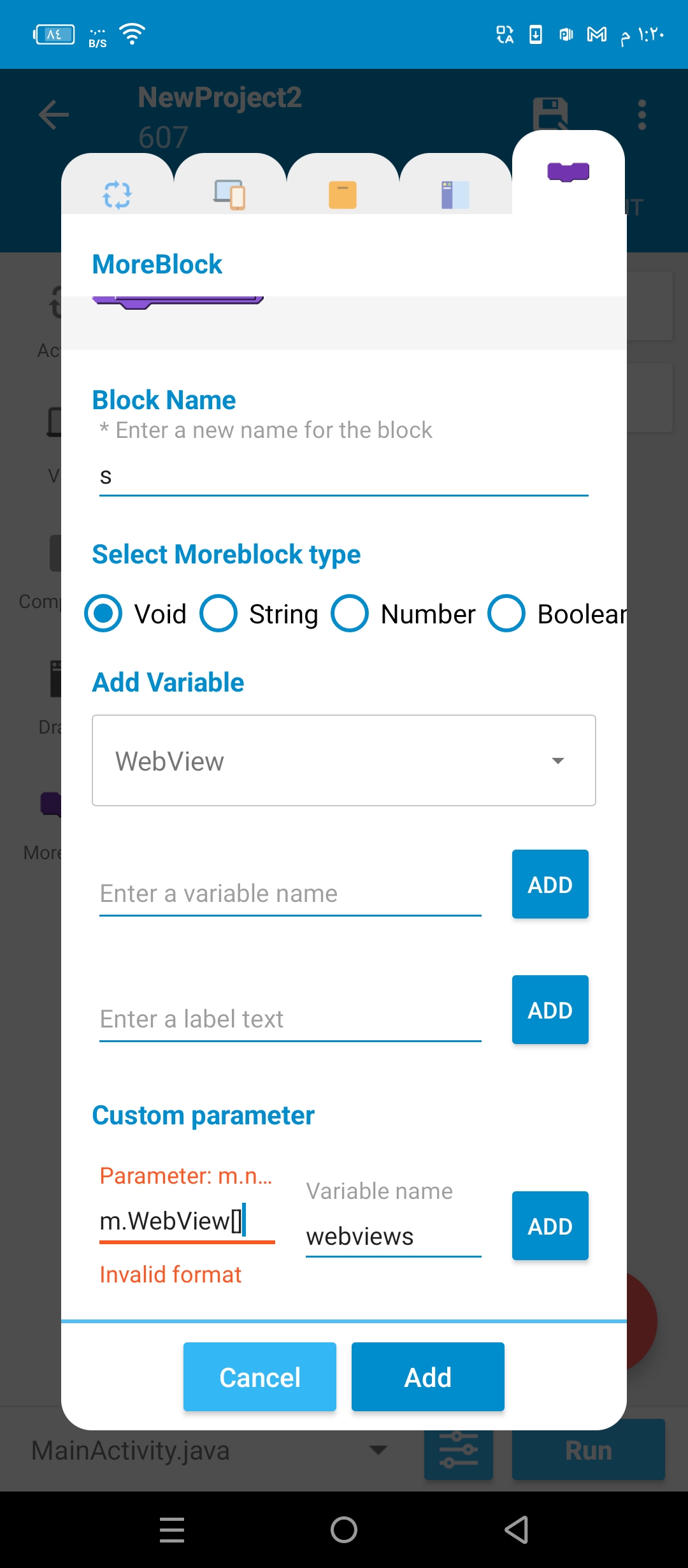Click ADD next to variable name field
This screenshot has width=688, height=1568.
pyautogui.click(x=550, y=884)
